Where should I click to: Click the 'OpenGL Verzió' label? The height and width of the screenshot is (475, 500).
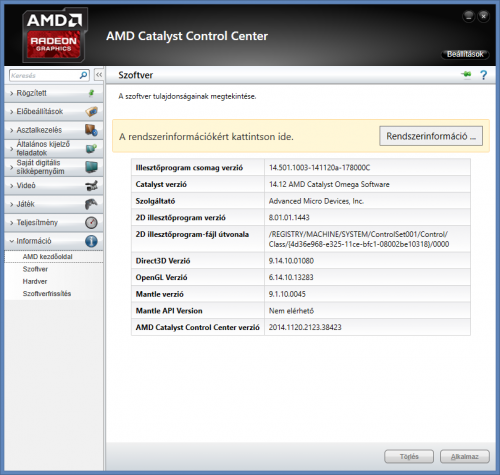pos(161,277)
